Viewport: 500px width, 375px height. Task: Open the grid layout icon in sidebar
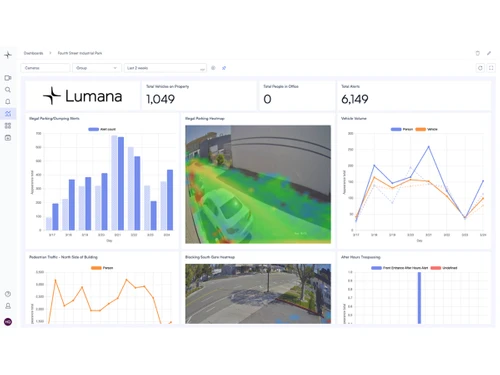pyautogui.click(x=8, y=126)
